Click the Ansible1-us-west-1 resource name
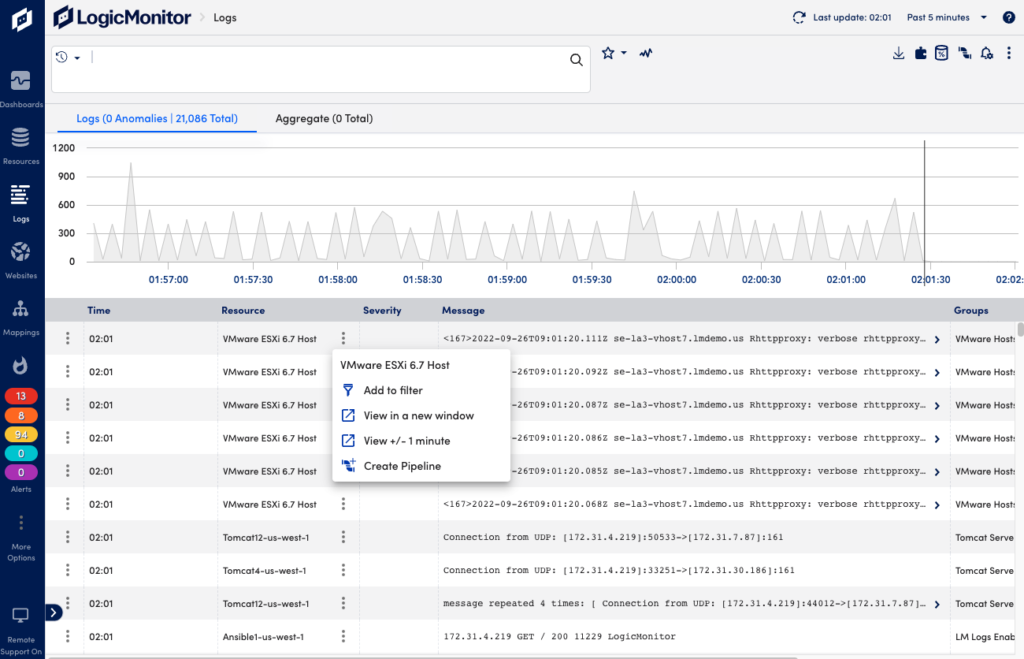Viewport: 1024px width, 659px height. pos(263,636)
